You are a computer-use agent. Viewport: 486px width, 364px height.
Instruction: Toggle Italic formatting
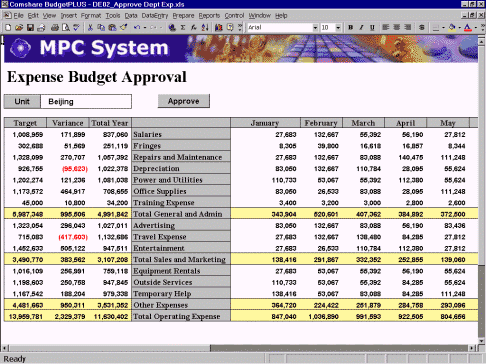[x=361, y=28]
